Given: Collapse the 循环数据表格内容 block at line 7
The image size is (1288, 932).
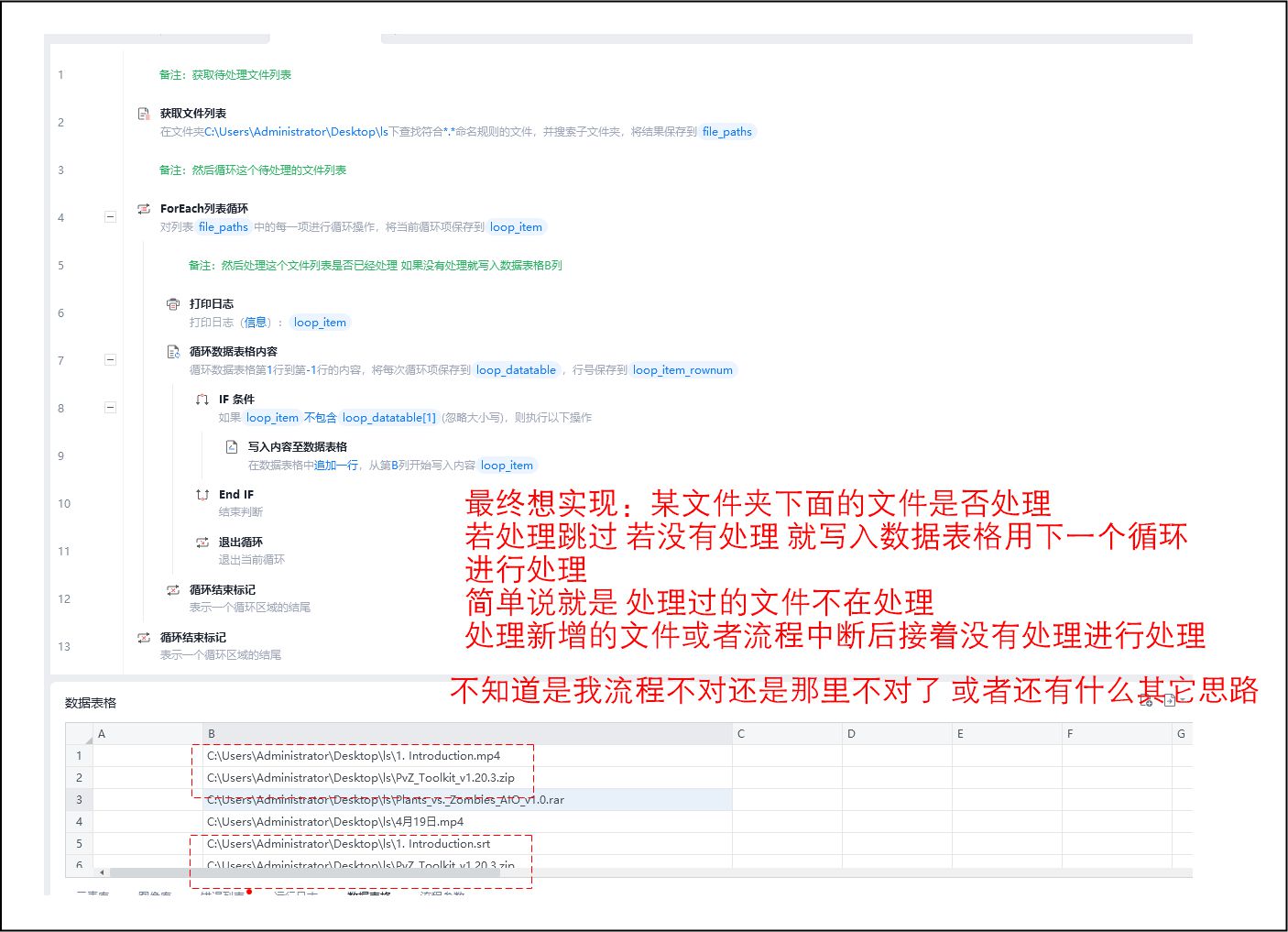Looking at the screenshot, I should coord(110,360).
